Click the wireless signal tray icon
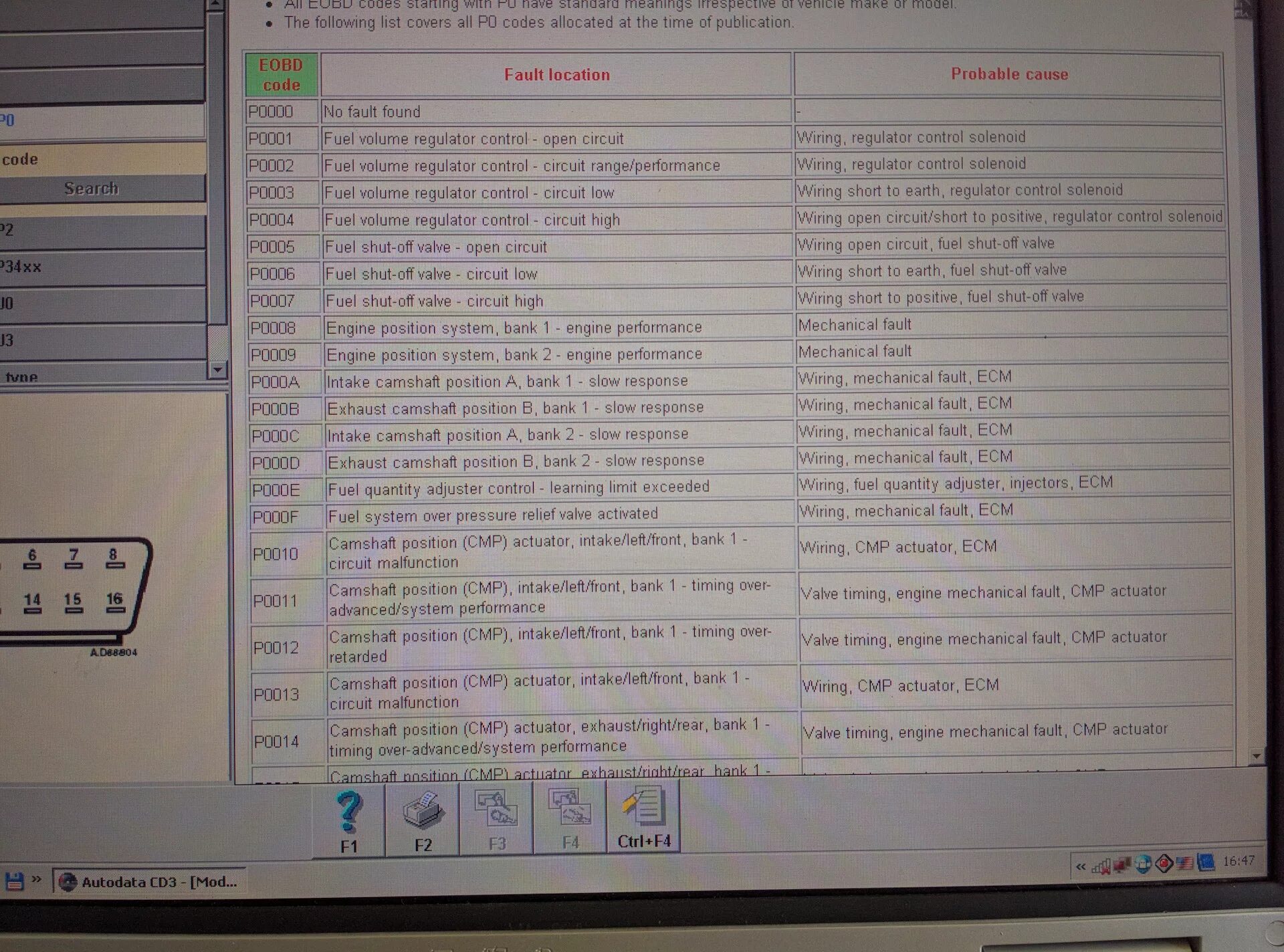Viewport: 1284px width, 952px height. (x=1100, y=867)
